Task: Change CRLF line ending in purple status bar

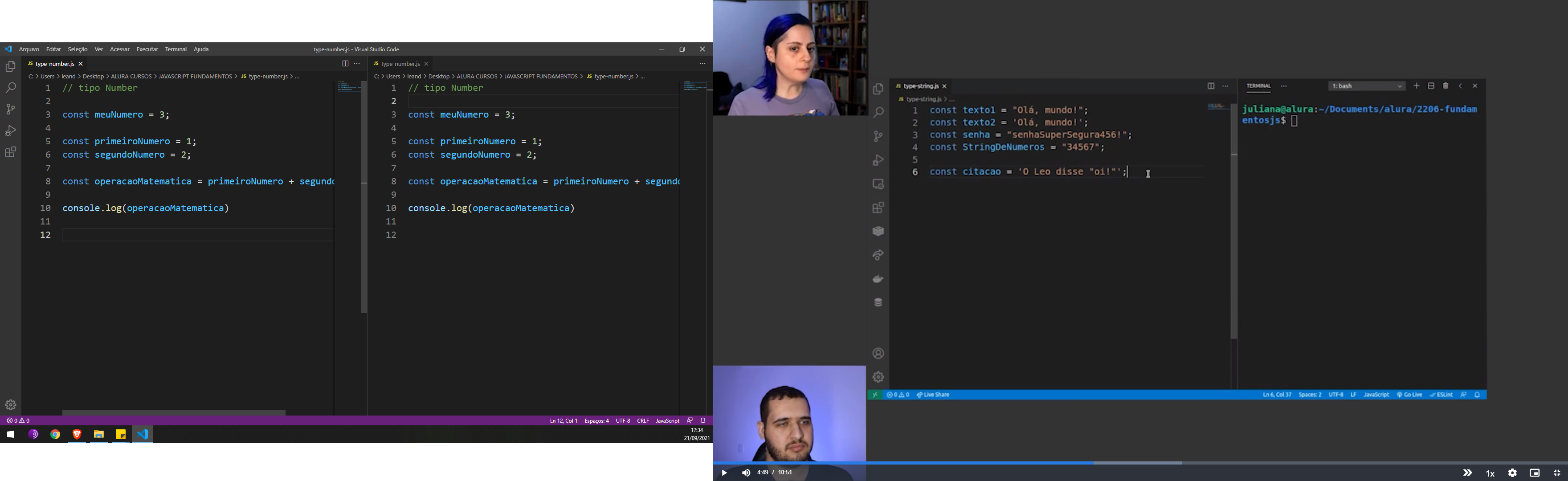Action: (x=643, y=421)
